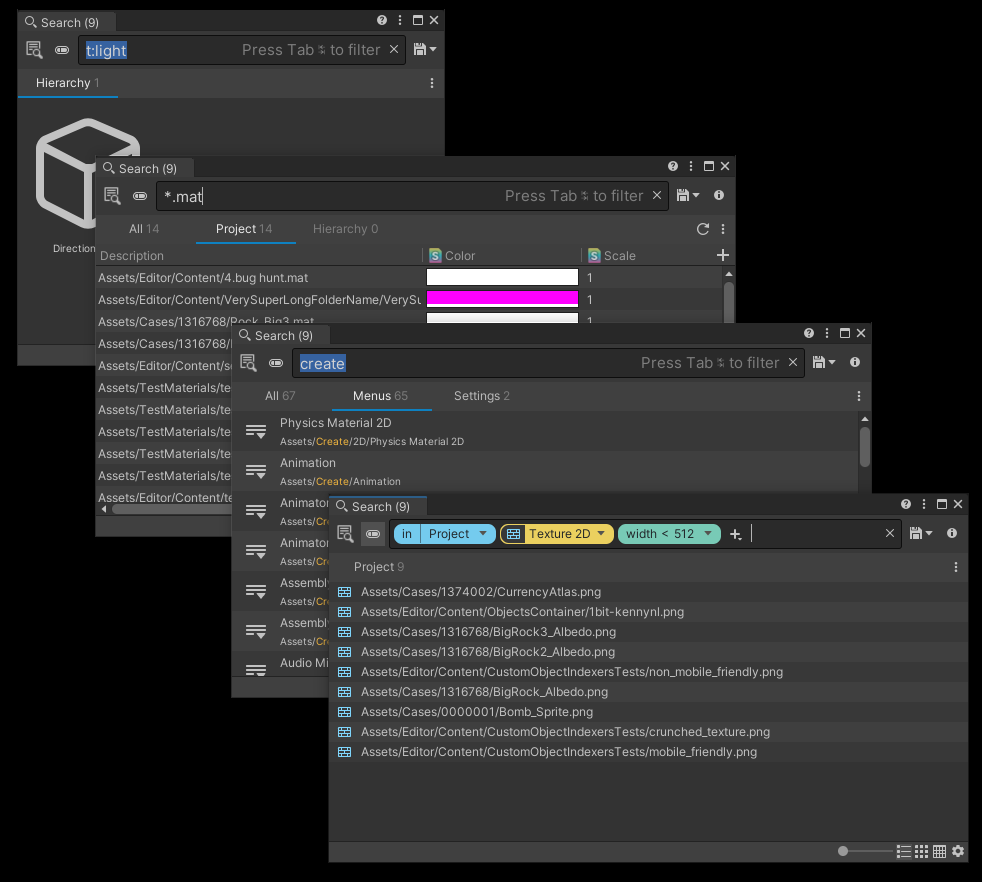Switch to table view in the bottom bar
Screen dimensions: 982x882
point(940,851)
